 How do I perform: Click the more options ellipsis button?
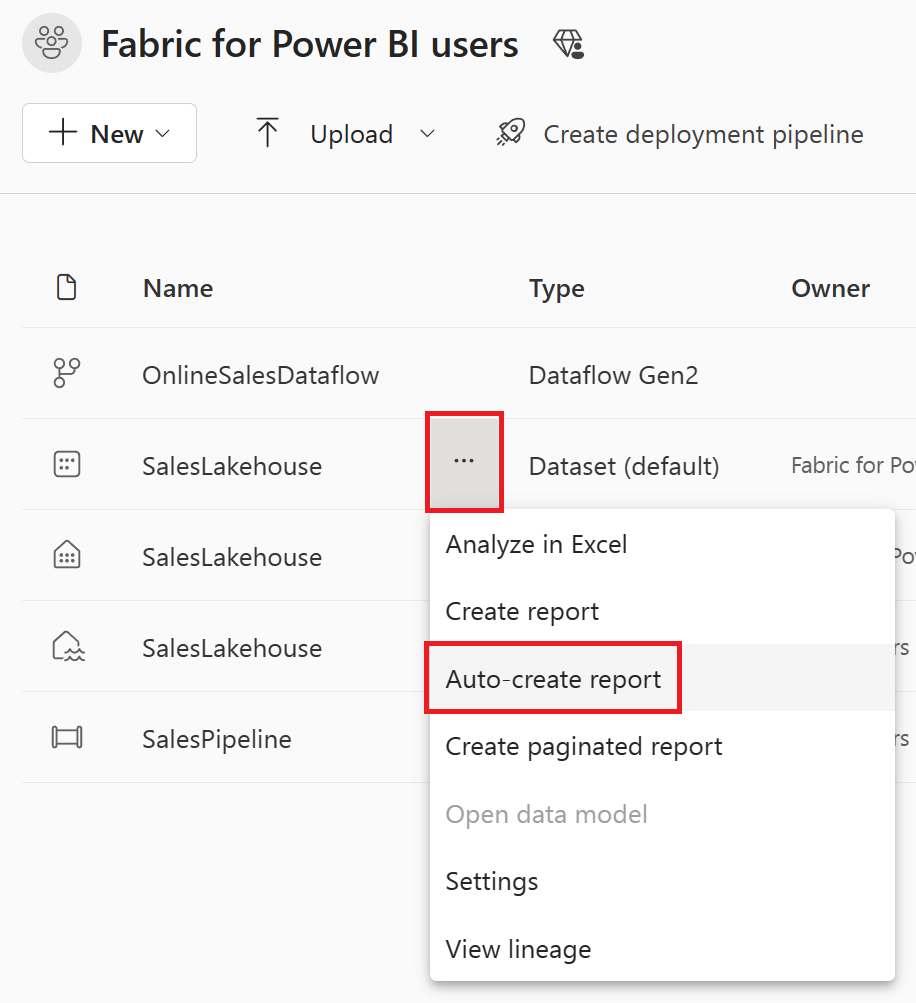tap(464, 461)
